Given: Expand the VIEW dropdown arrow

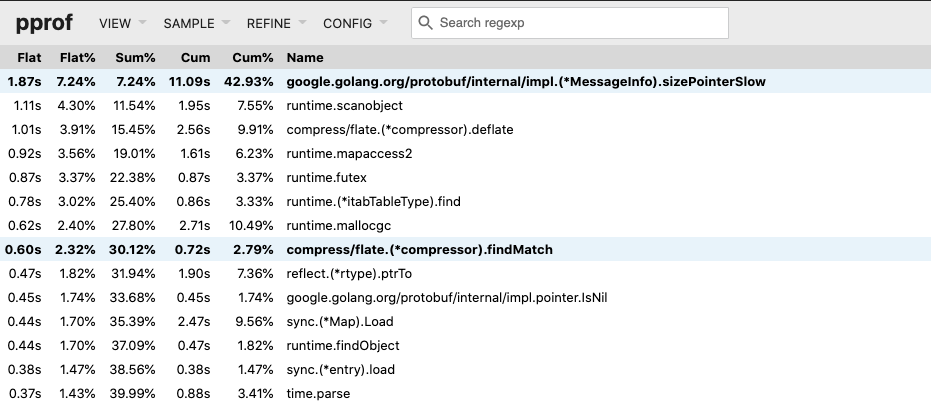Looking at the screenshot, I should (142, 23).
